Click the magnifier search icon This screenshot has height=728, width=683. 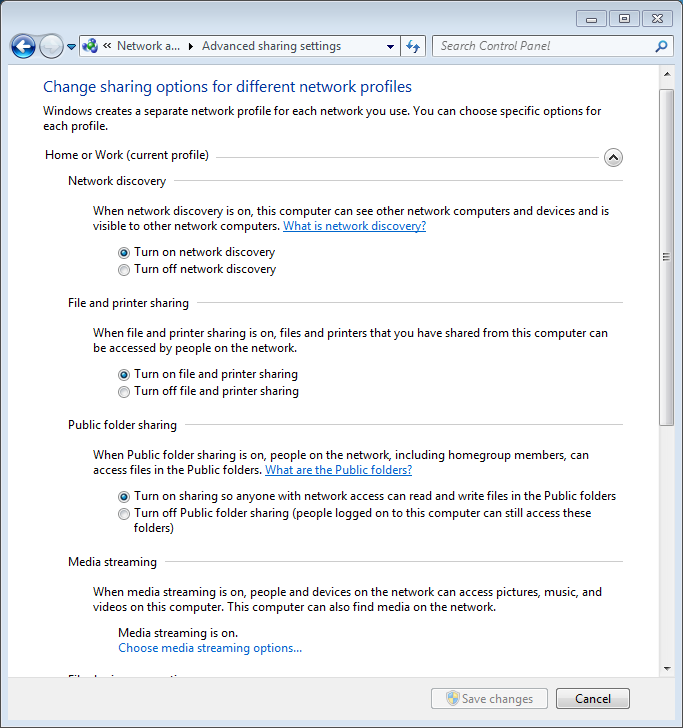661,46
